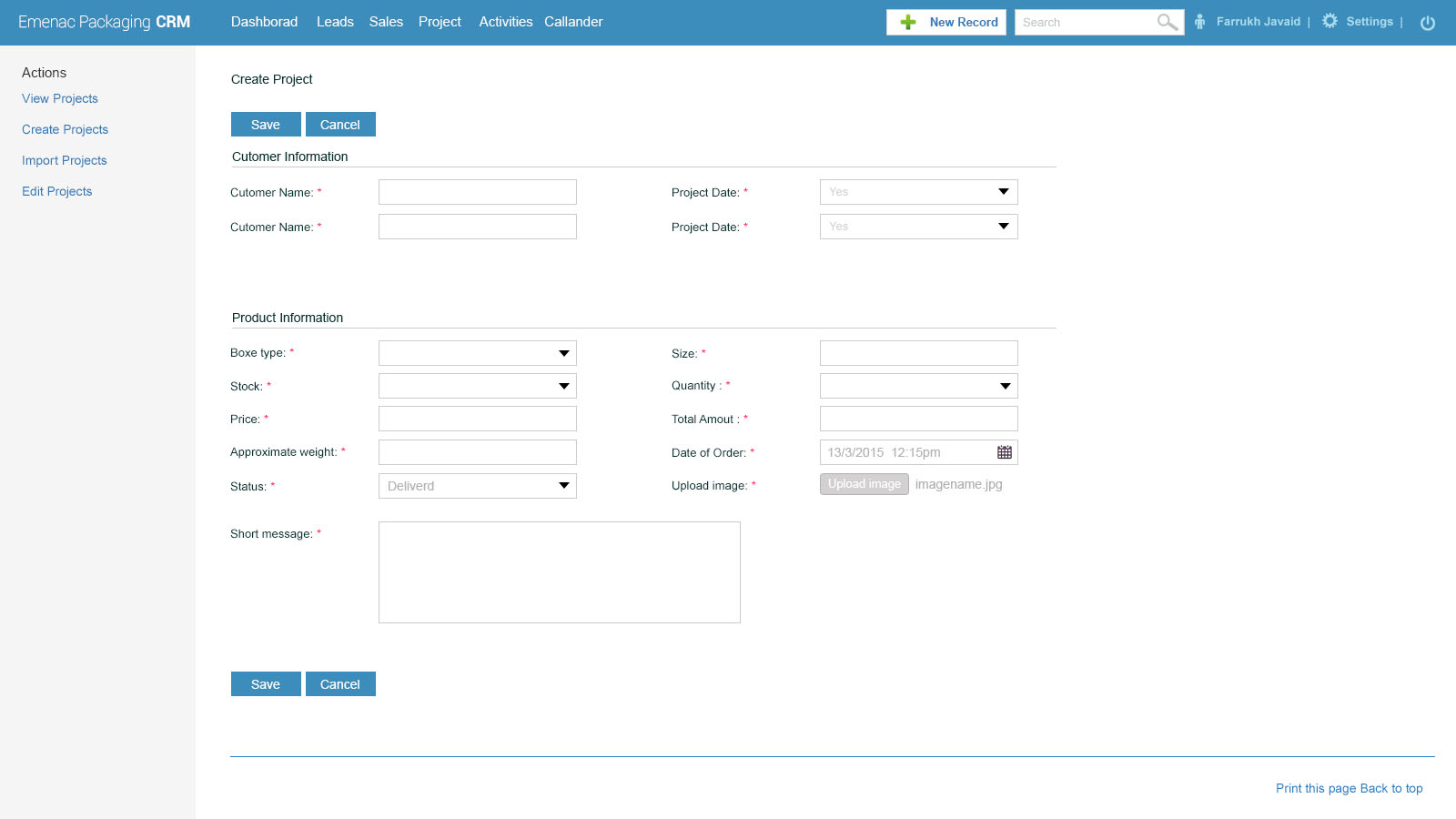This screenshot has width=1456, height=819.
Task: Go to the Dashborad menu
Action: [x=264, y=22]
